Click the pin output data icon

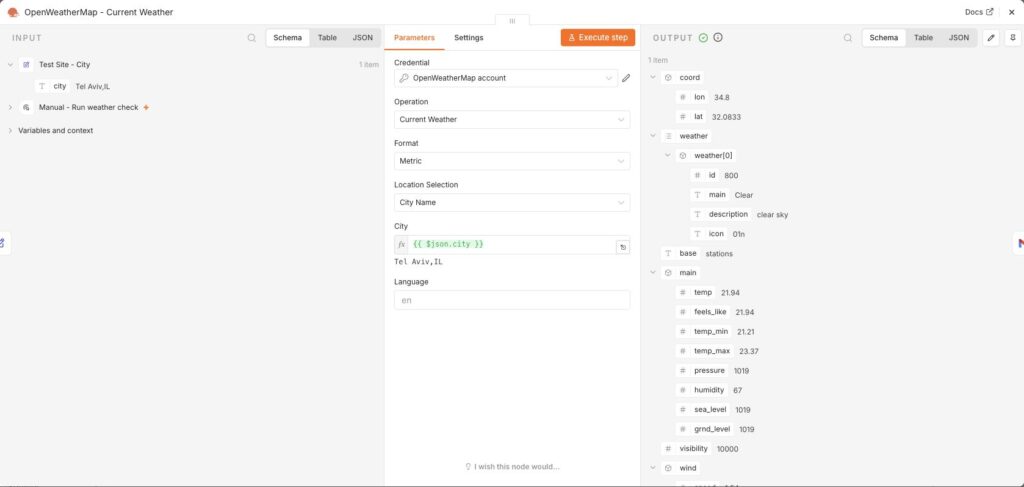(1013, 38)
